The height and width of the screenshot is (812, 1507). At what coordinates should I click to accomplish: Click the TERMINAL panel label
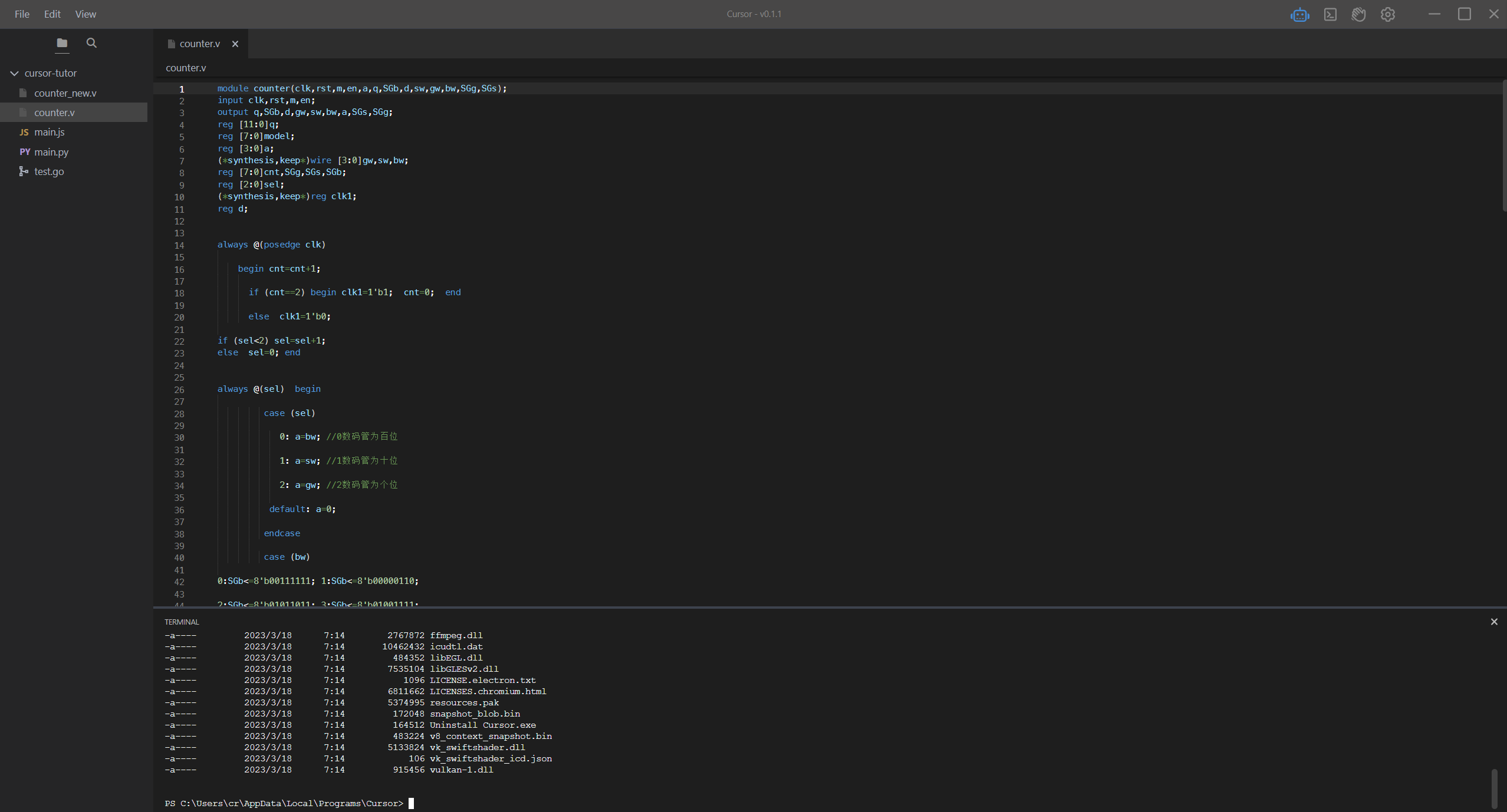(182, 622)
